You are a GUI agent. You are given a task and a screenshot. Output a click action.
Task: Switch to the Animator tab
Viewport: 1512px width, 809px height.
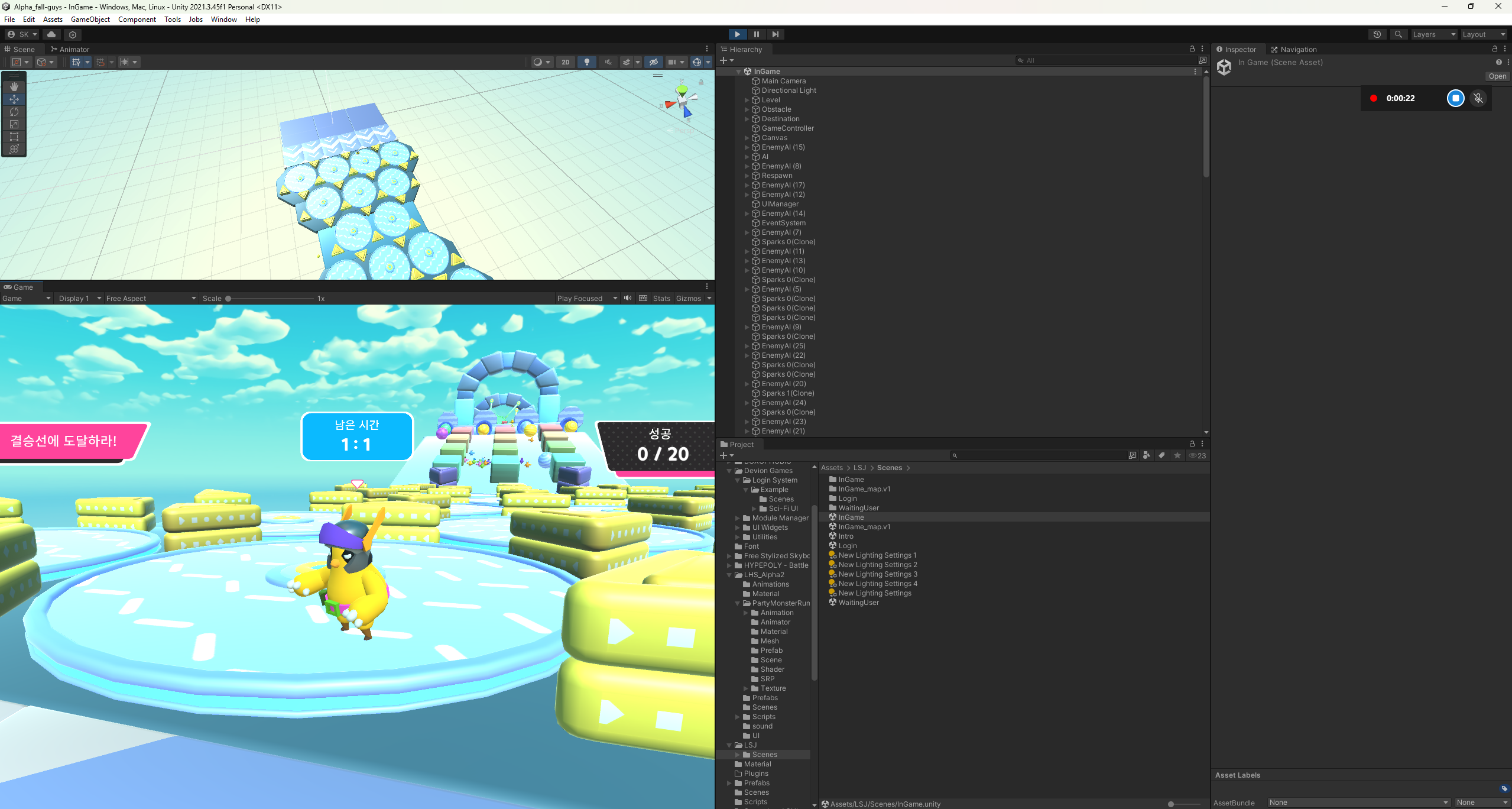pos(71,49)
